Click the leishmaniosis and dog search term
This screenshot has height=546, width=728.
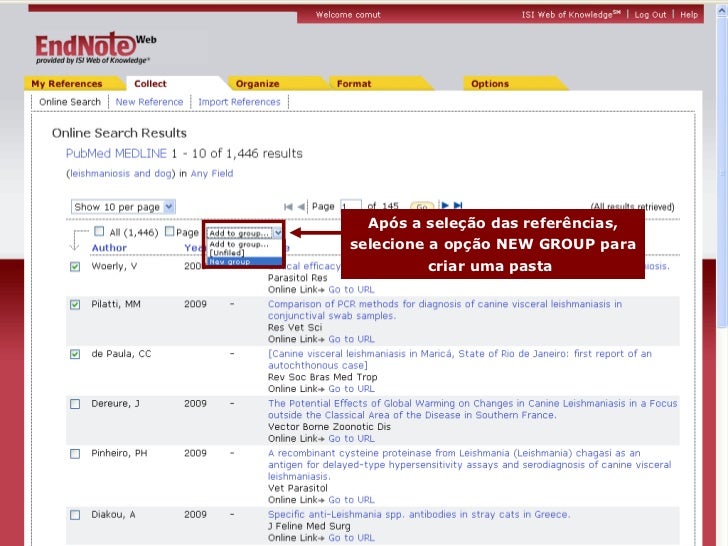(x=121, y=174)
